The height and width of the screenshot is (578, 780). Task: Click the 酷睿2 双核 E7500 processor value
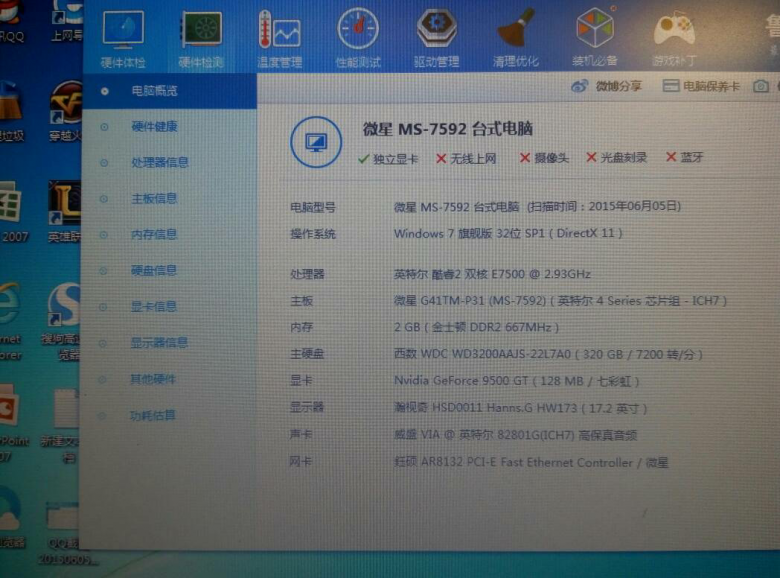[x=492, y=274]
